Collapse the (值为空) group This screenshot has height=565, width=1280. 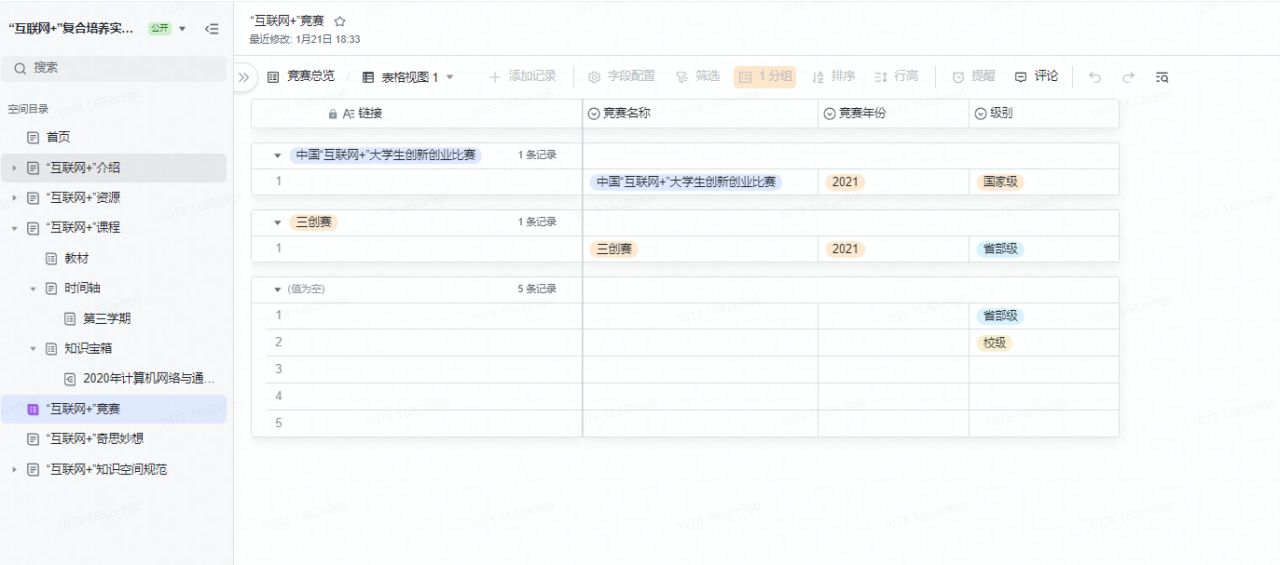click(x=278, y=289)
